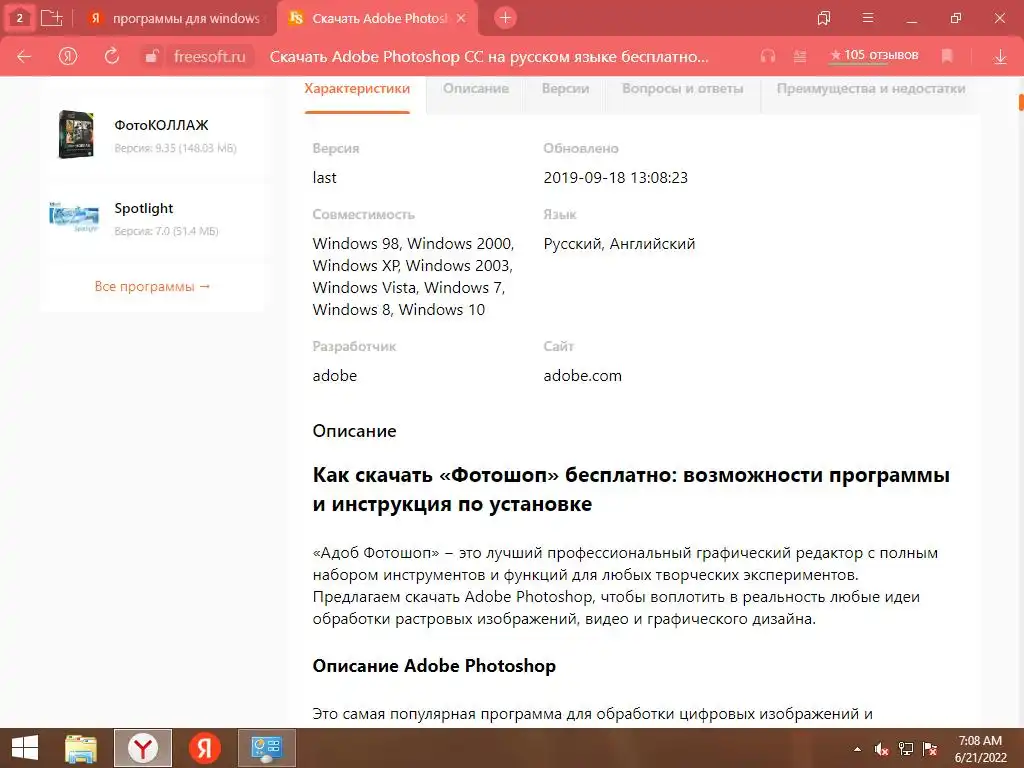
Task: Click the 'Русский, Английский' language value
Action: click(619, 244)
